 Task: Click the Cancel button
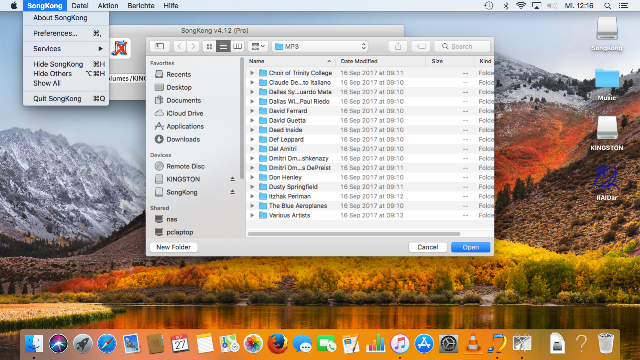click(427, 247)
